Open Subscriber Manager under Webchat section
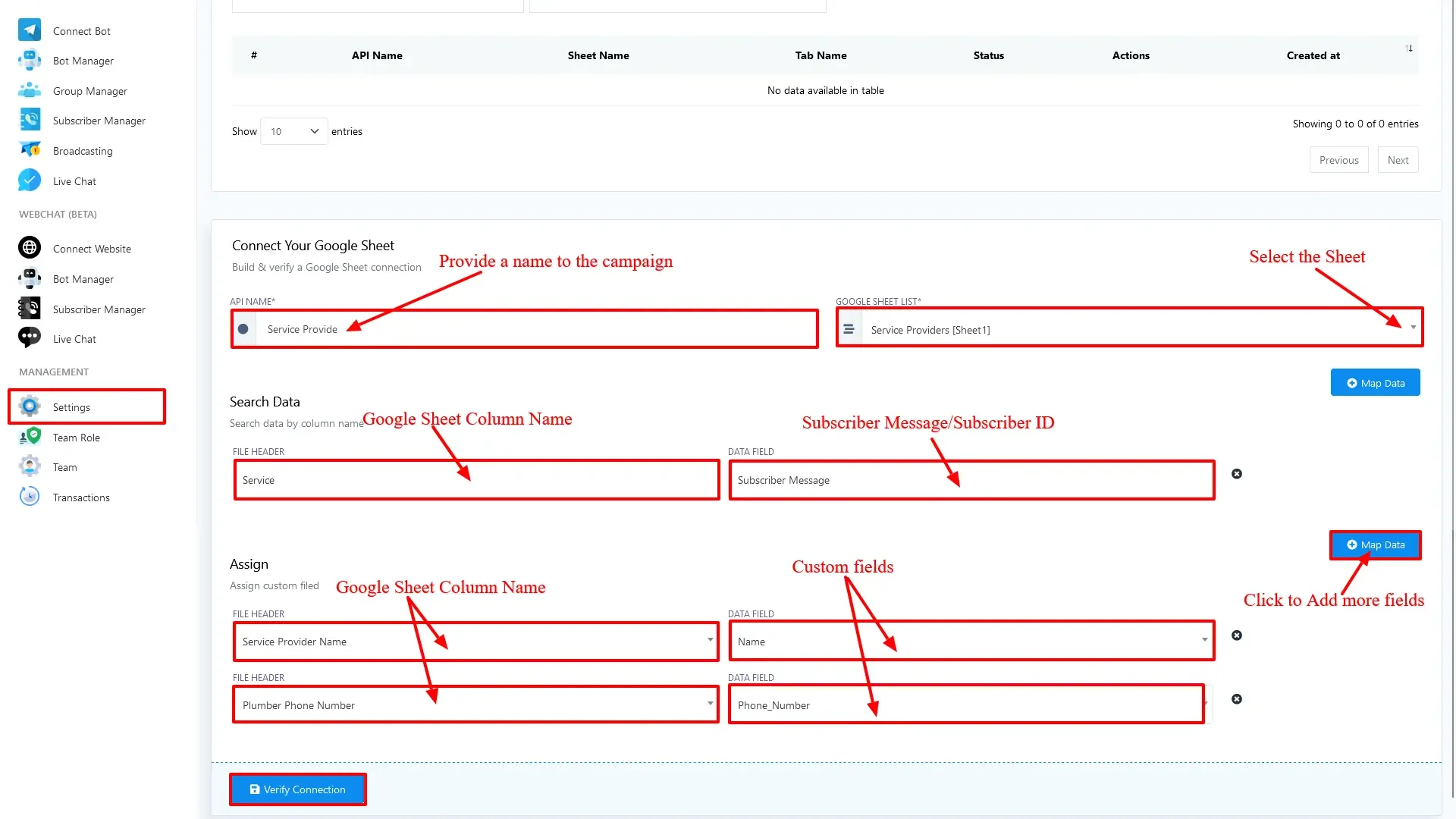 [99, 309]
